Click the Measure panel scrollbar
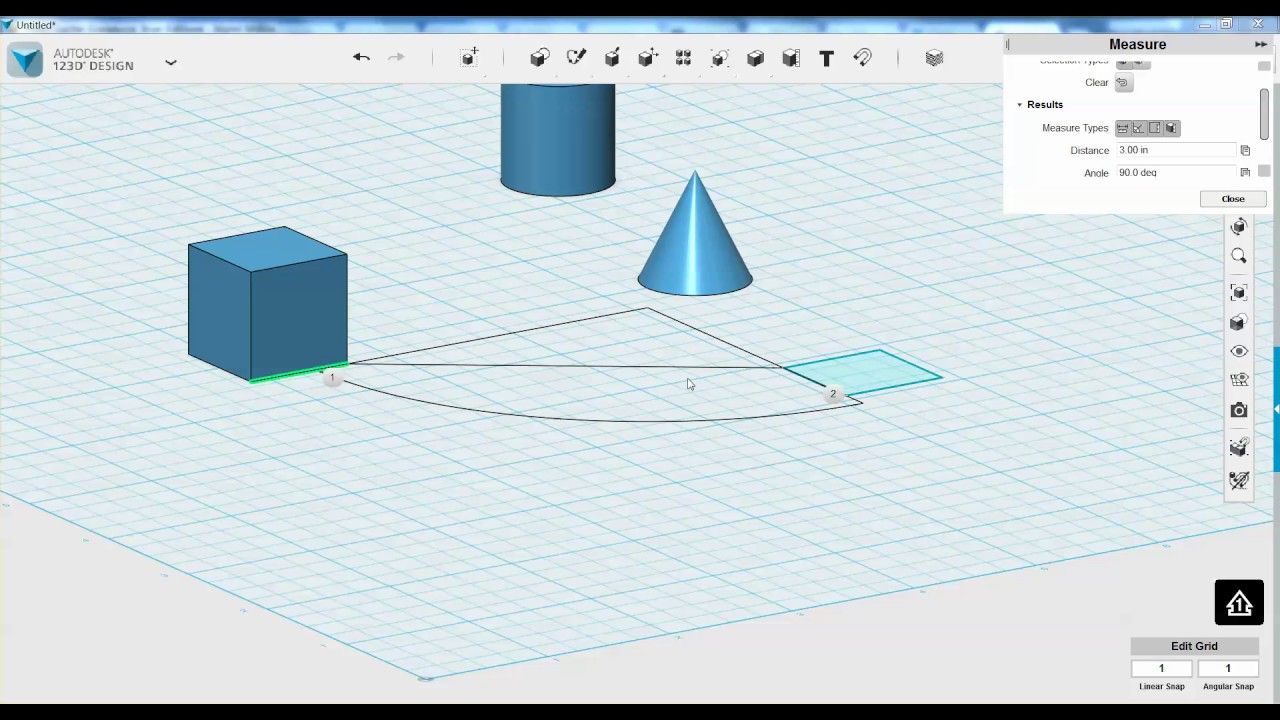Screen dimensions: 1280x720 point(1264,114)
